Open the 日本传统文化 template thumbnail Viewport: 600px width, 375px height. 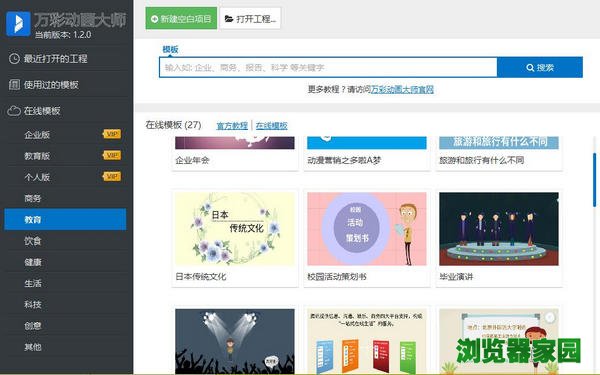pos(235,229)
